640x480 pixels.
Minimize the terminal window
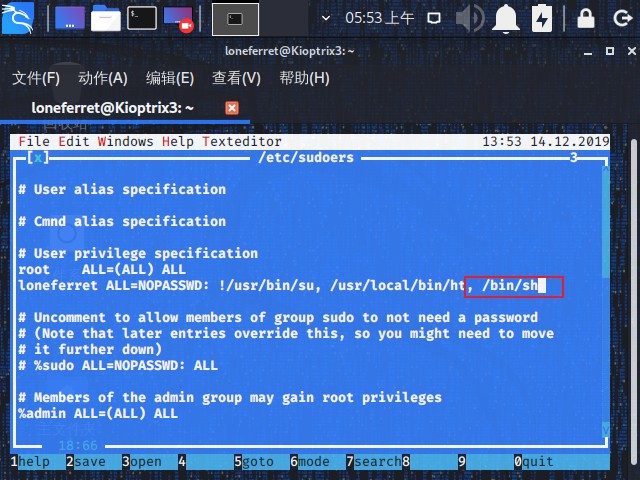pos(588,51)
